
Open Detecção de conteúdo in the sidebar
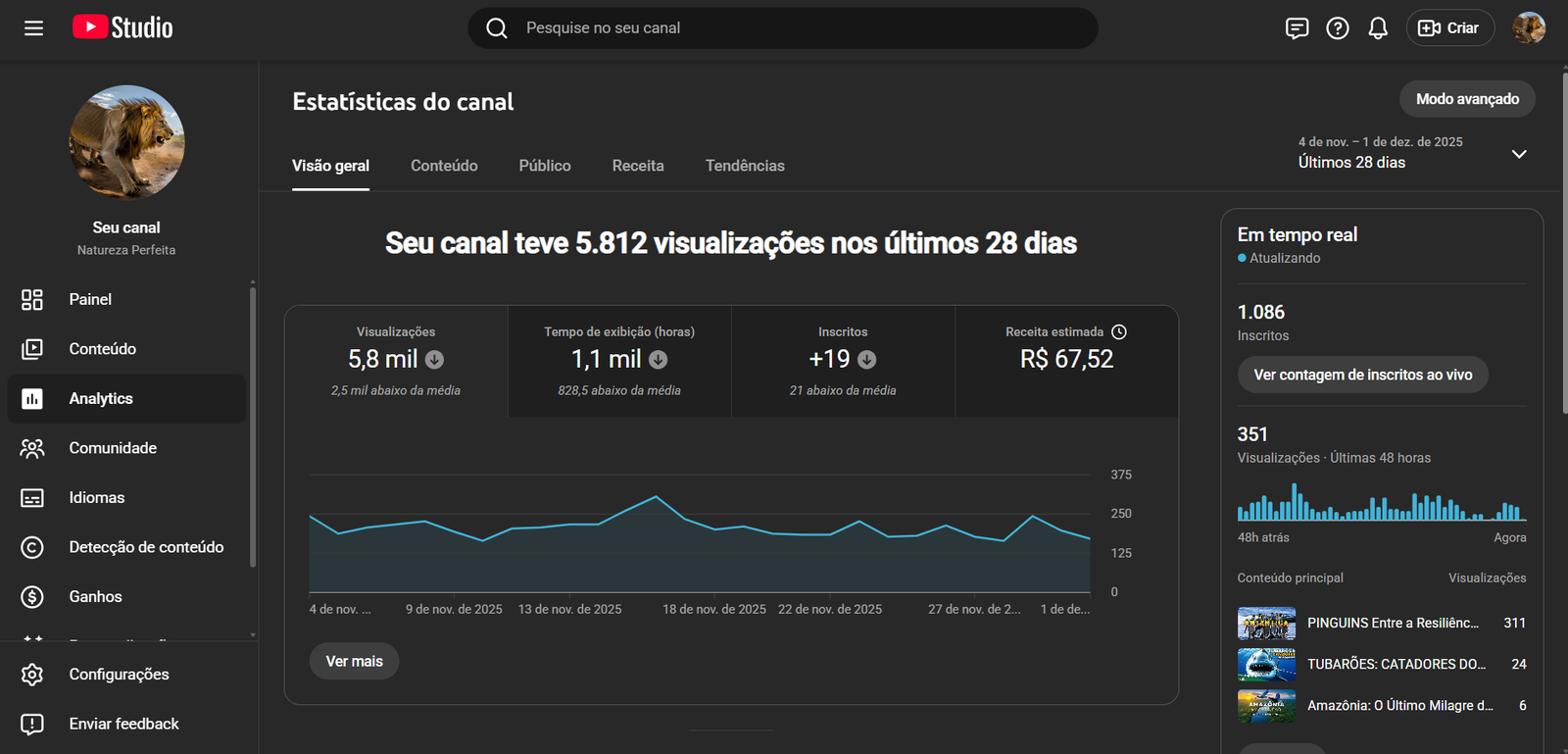[x=127, y=547]
